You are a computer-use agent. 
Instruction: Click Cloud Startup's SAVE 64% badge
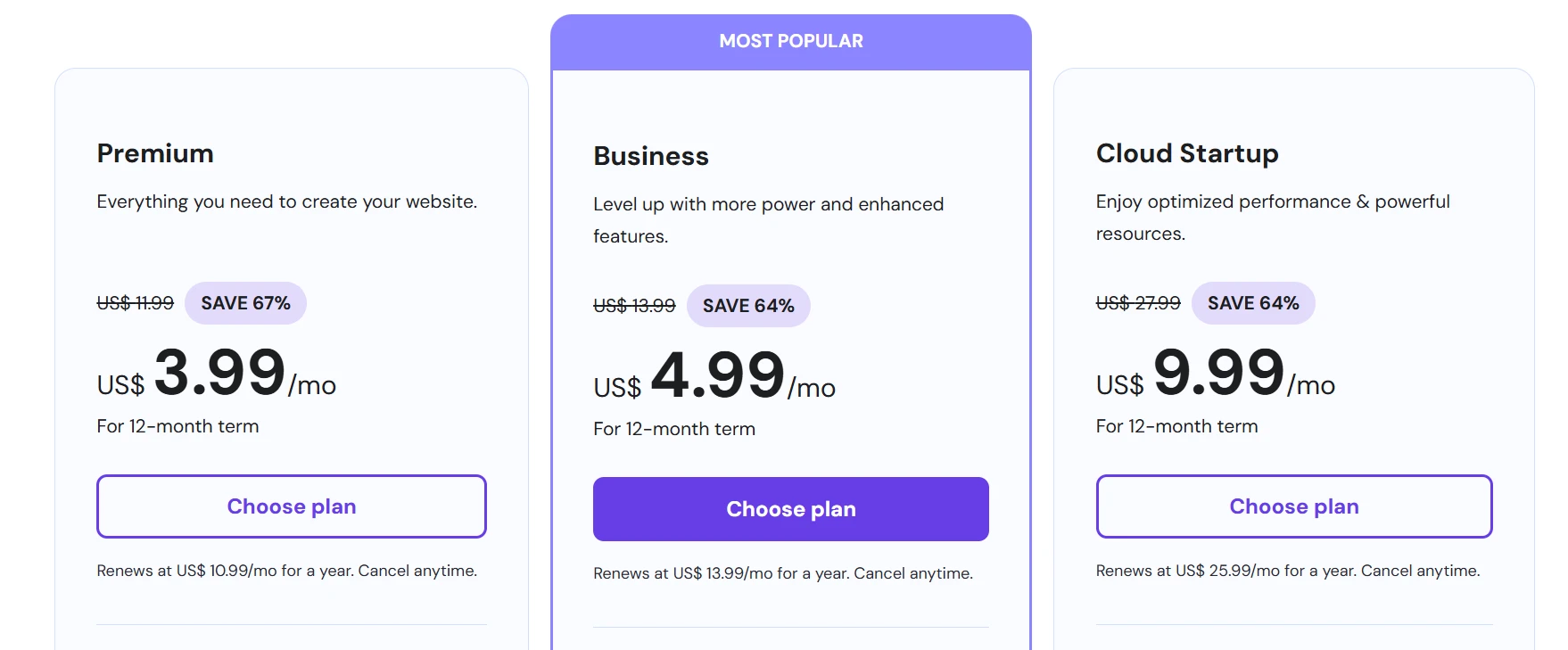point(1252,303)
